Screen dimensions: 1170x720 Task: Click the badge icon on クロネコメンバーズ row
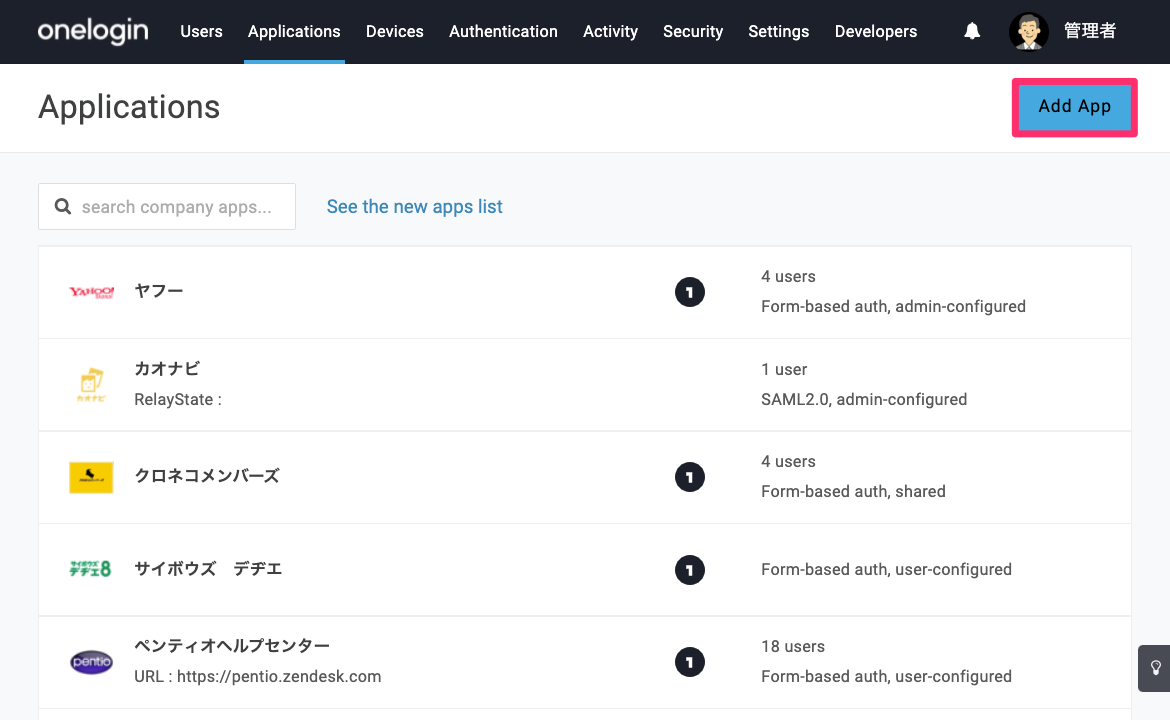pos(689,477)
